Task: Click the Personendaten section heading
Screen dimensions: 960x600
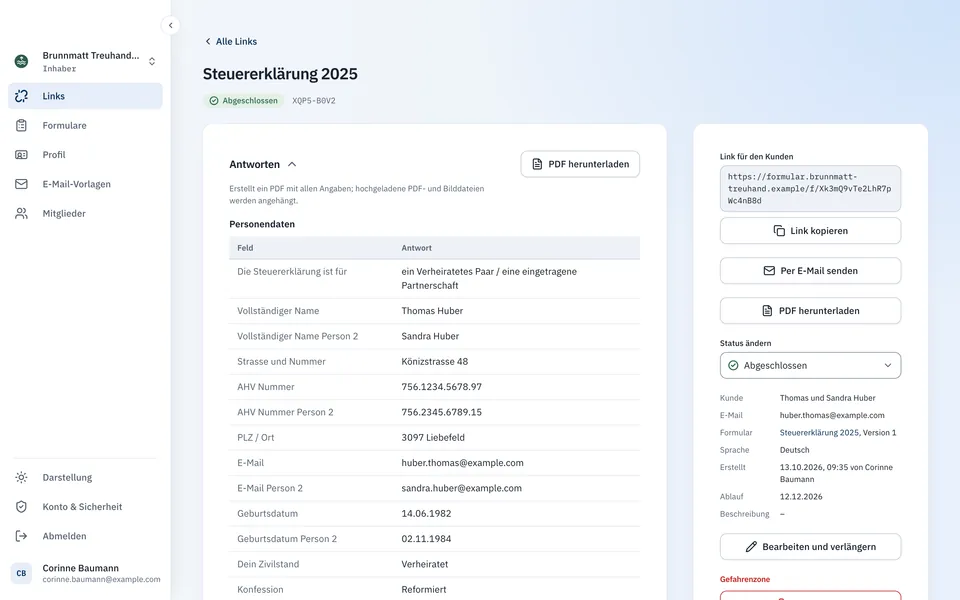Action: pyautogui.click(x=262, y=224)
